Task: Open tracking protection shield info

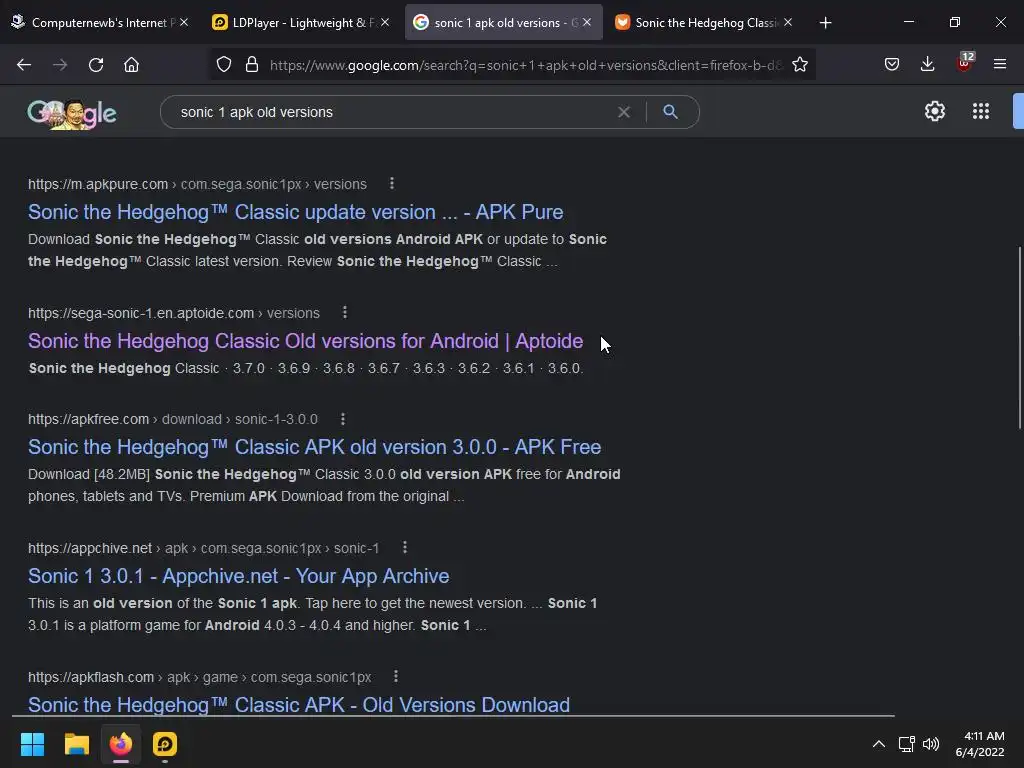Action: pos(224,65)
